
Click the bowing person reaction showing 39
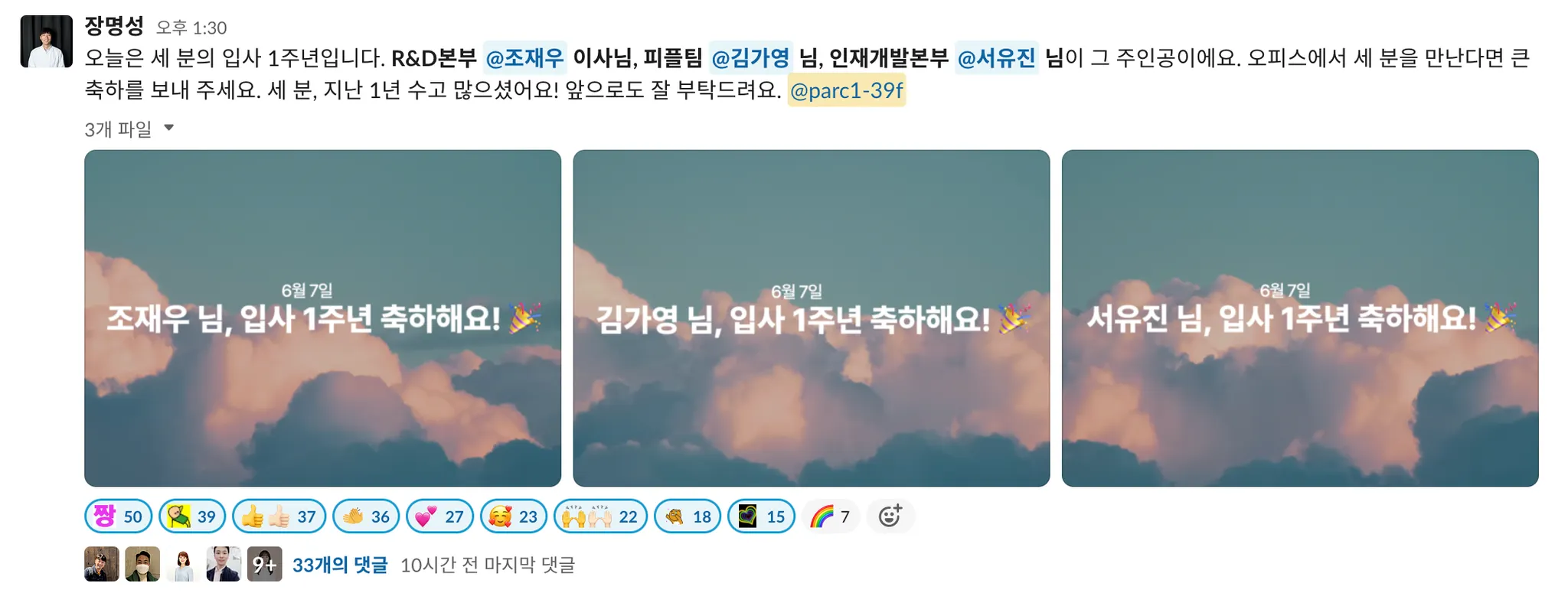click(x=192, y=516)
